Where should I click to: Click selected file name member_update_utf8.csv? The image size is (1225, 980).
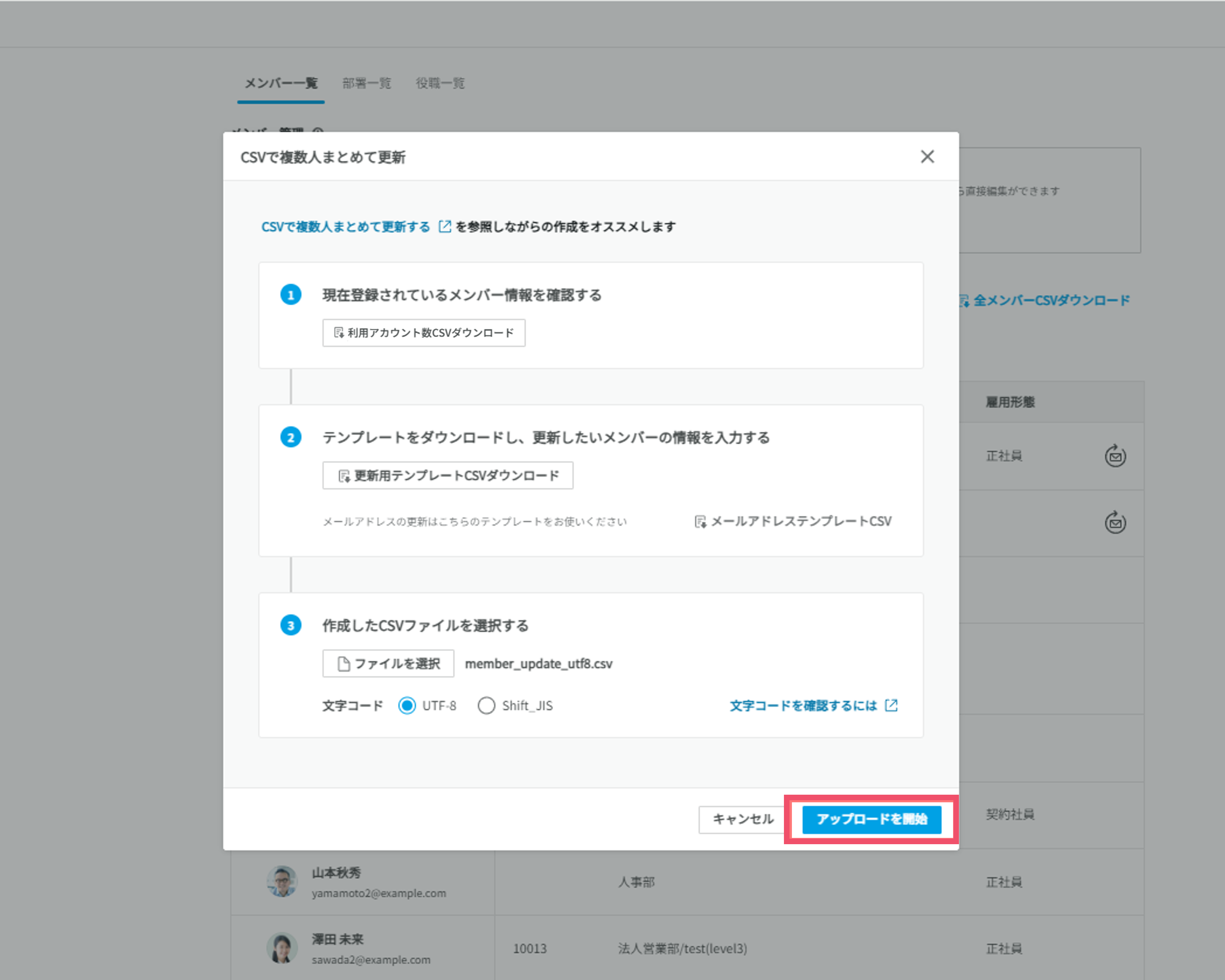tap(538, 664)
